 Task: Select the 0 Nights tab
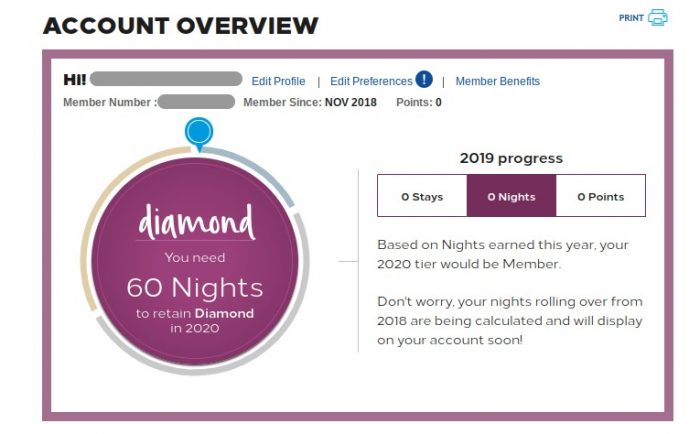pos(511,196)
